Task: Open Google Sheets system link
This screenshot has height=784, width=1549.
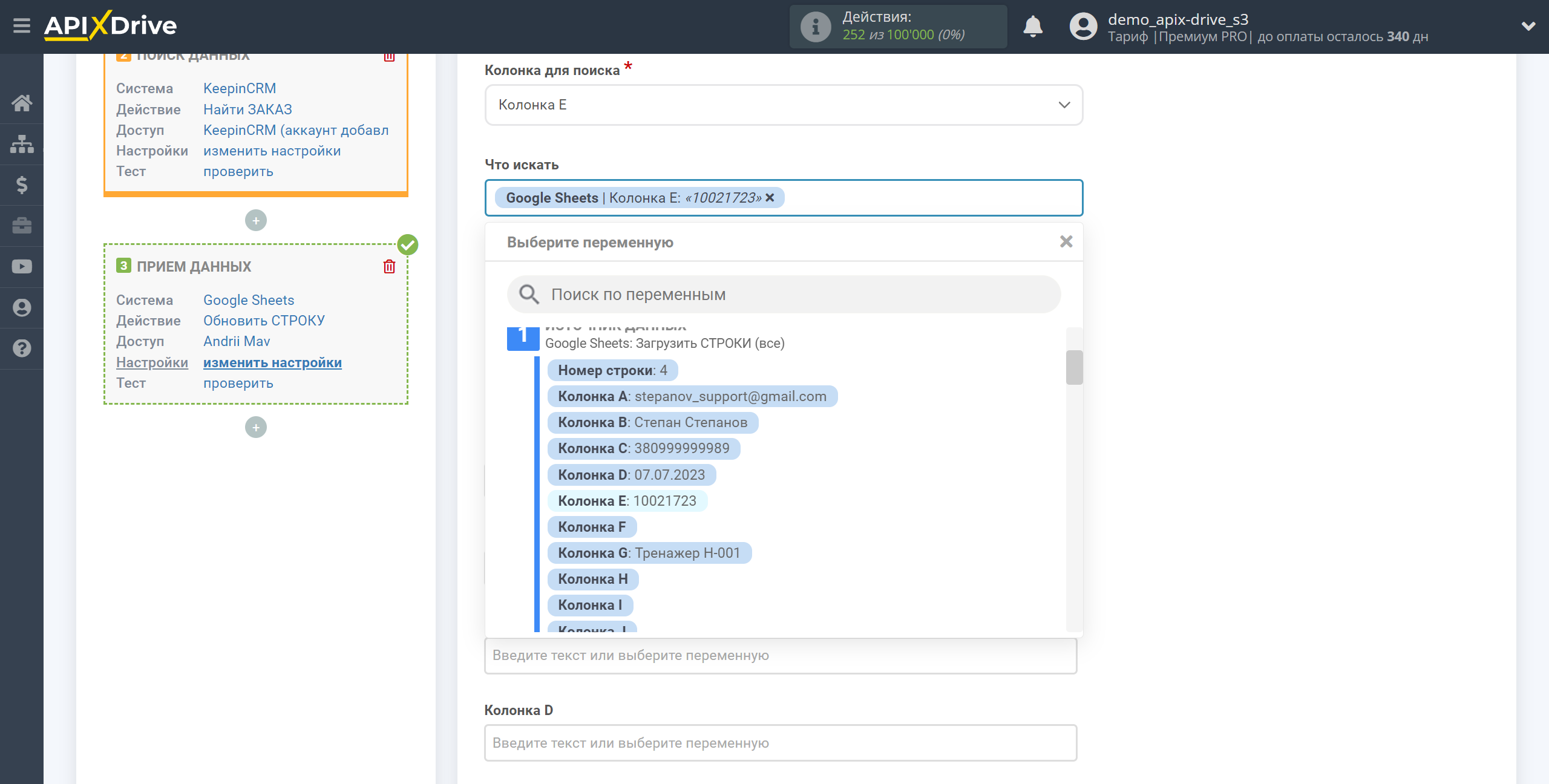Action: click(249, 300)
